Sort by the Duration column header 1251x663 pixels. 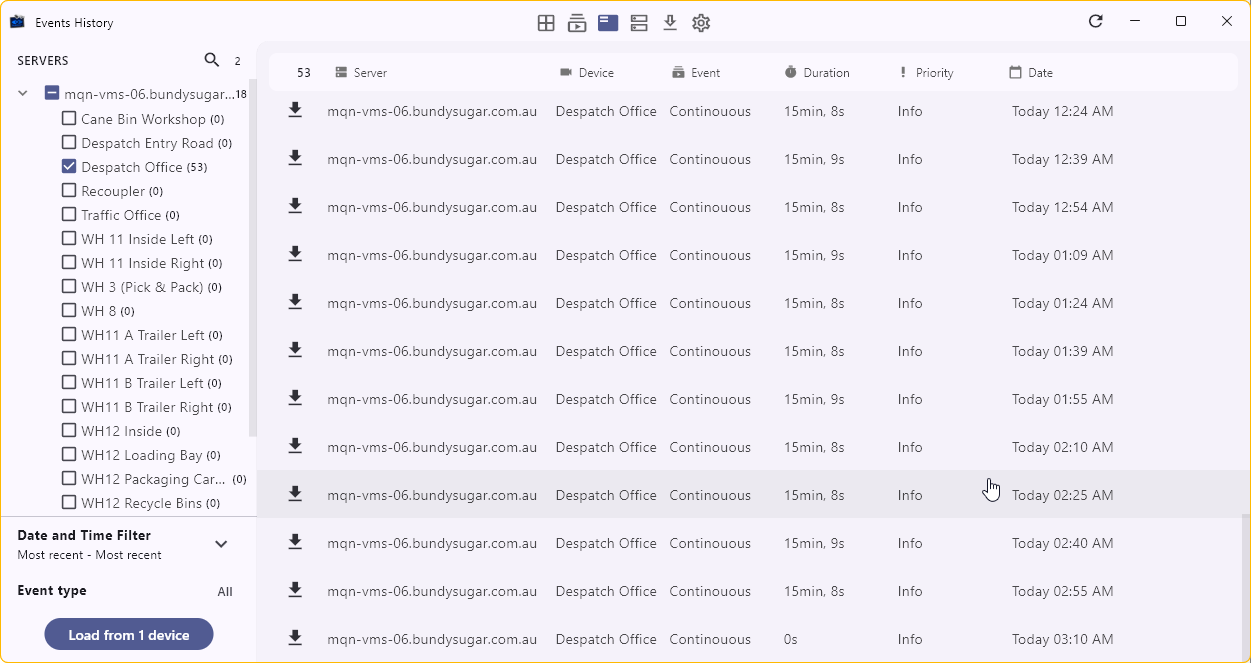tap(817, 73)
